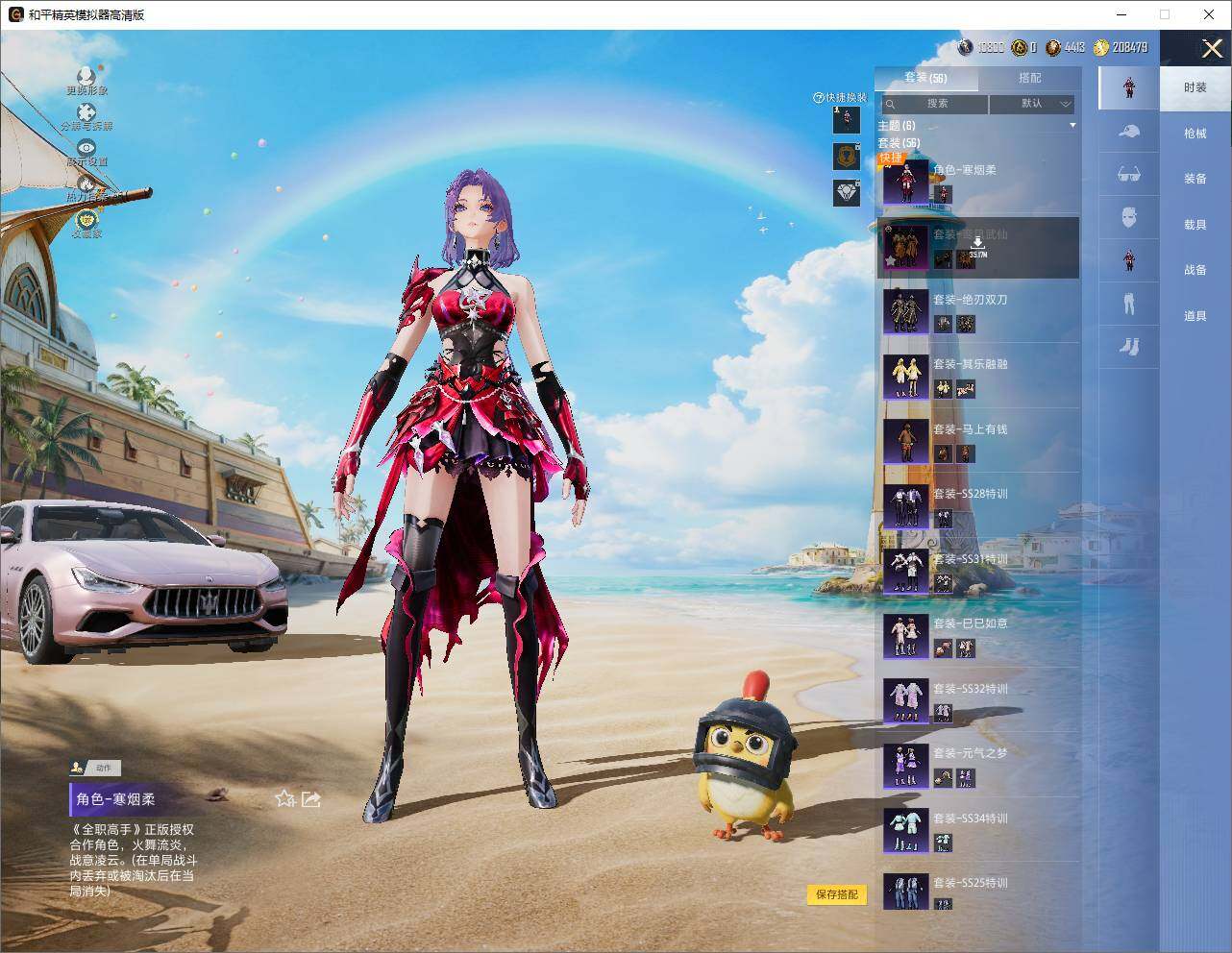The image size is (1232, 953).
Task: Select the 套装-SS25特训 outfit
Action: click(978, 892)
